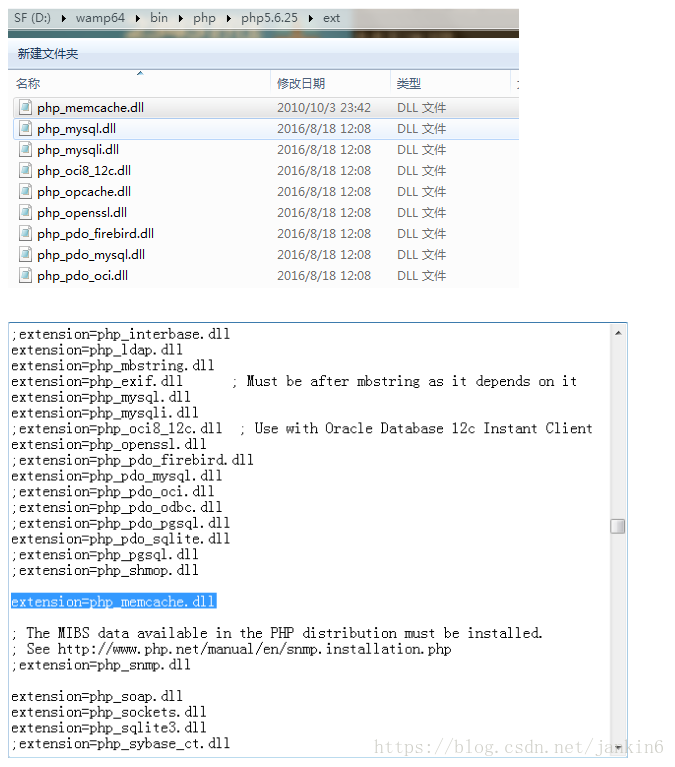Select the php_memcache.dll file name
Viewport: 675px width, 767px height.
click(x=90, y=108)
